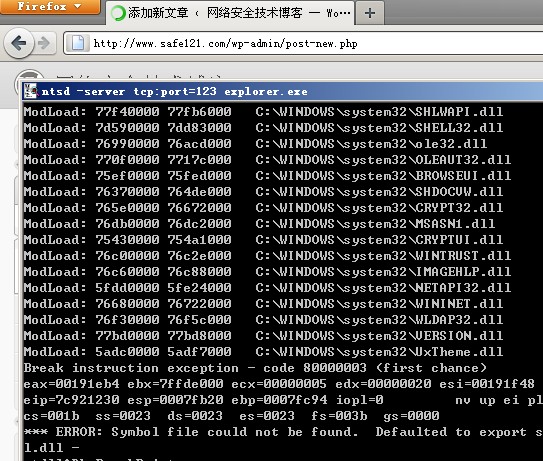The height and width of the screenshot is (461, 543).
Task: Click the ntsd console window icon
Action: pyautogui.click(x=31, y=92)
